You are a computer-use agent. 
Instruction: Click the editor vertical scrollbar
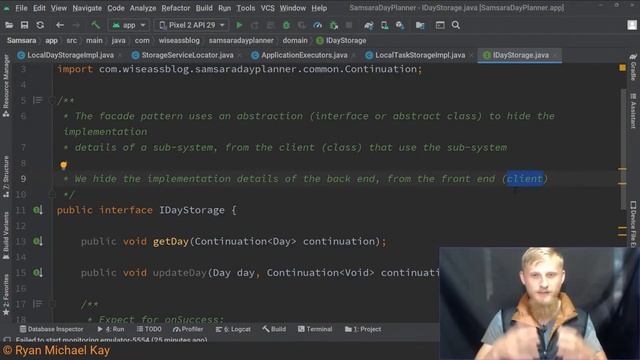click(623, 149)
